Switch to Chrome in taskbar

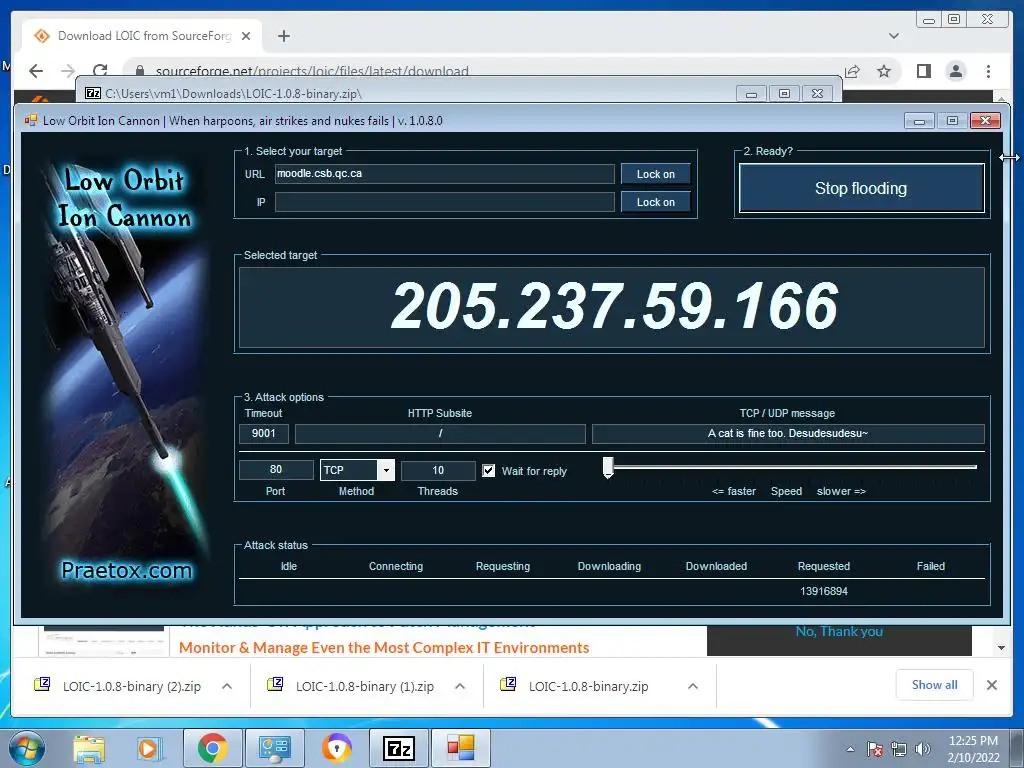213,748
